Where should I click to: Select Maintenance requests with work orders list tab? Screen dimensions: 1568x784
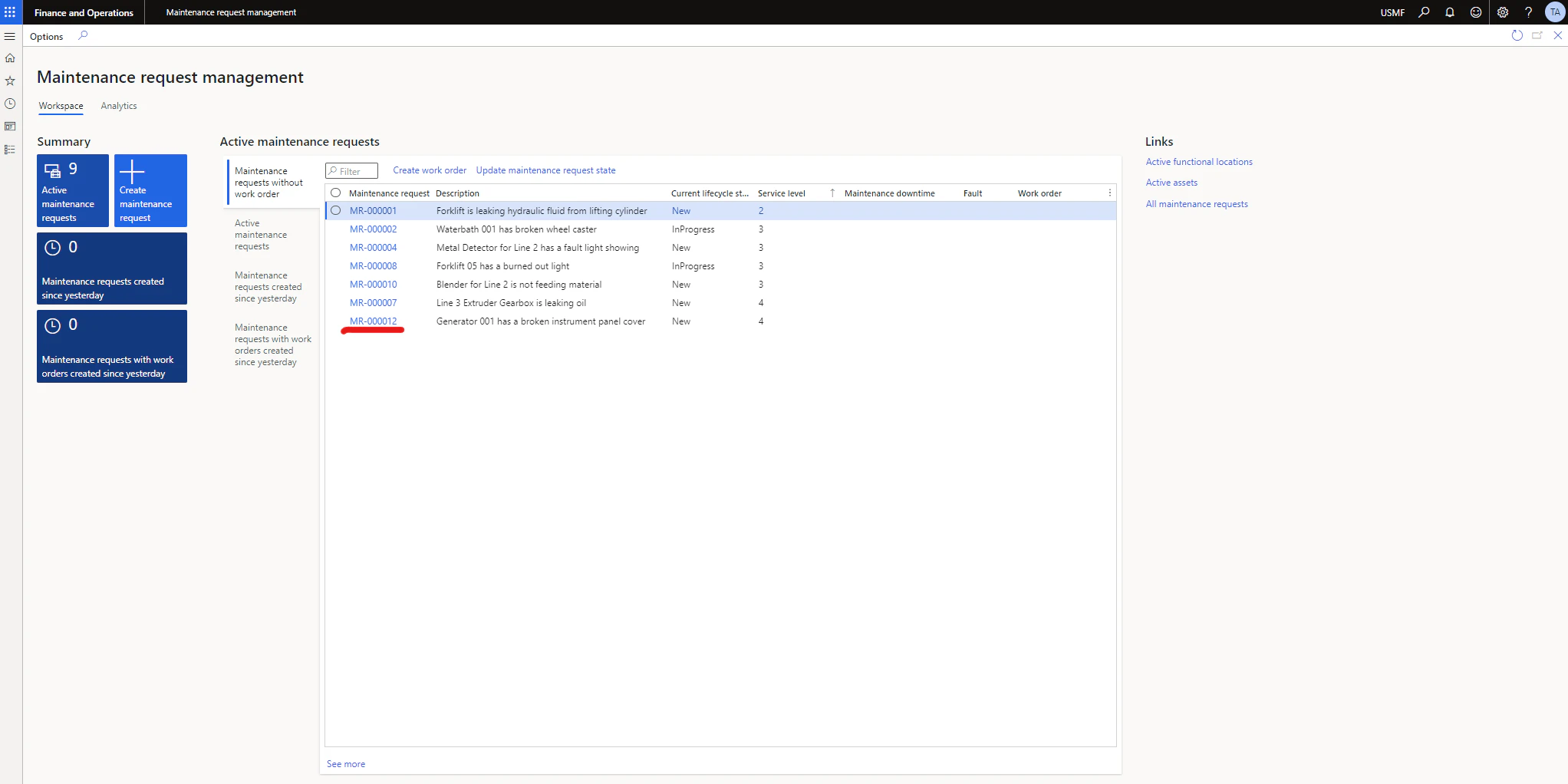[272, 344]
